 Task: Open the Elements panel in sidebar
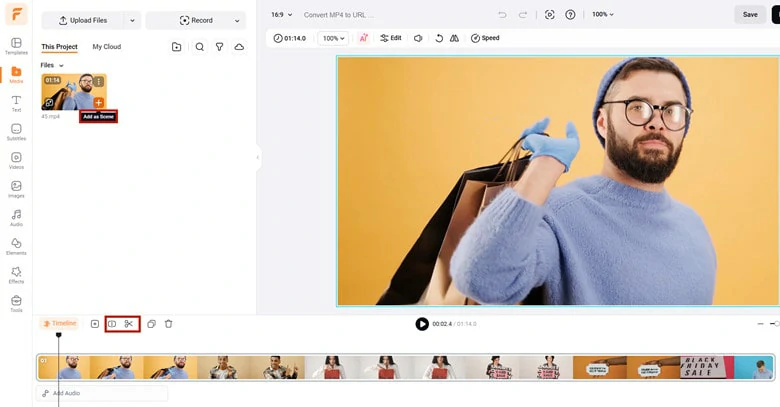(16, 246)
